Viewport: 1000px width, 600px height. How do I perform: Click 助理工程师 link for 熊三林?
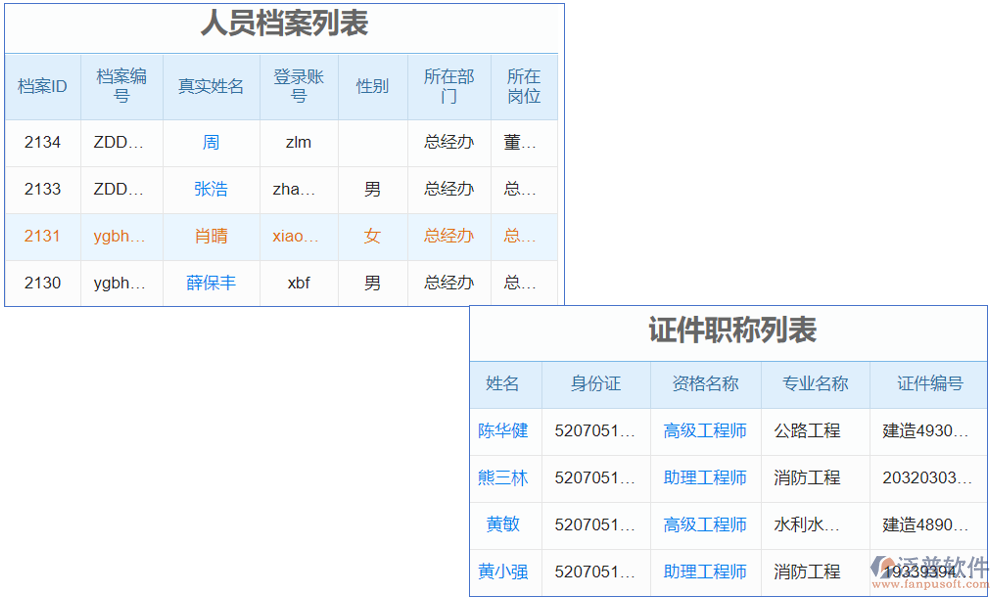[x=705, y=478]
